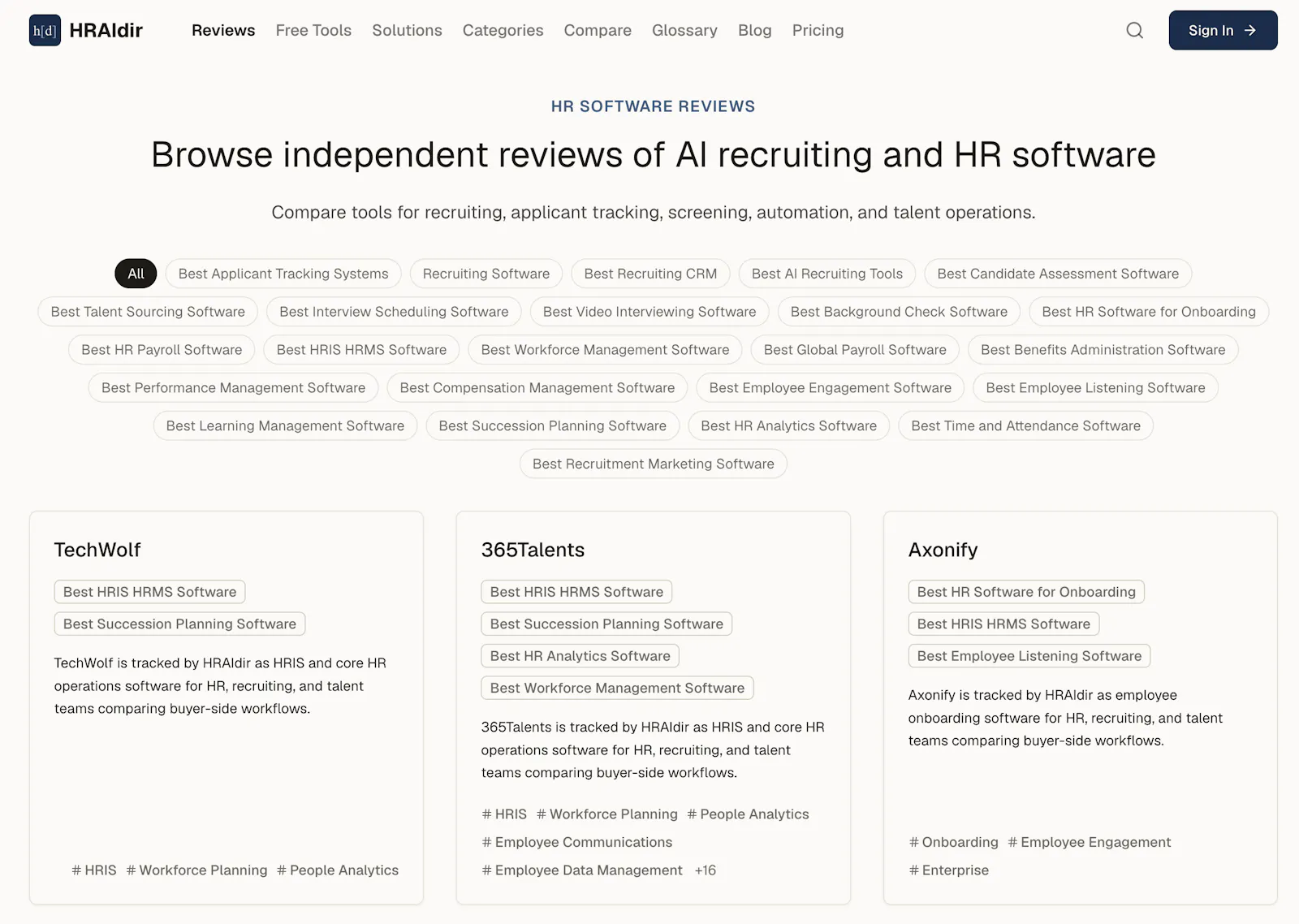Filter by Best Candidate Assessment Software

coord(1058,274)
